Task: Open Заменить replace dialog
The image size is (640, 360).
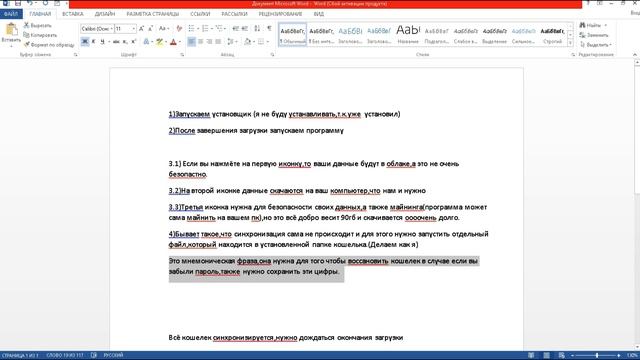Action: pyautogui.click(x=594, y=35)
